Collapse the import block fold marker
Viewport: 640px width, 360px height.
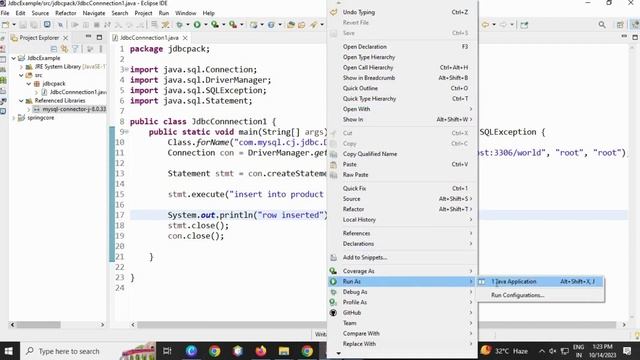click(x=127, y=69)
